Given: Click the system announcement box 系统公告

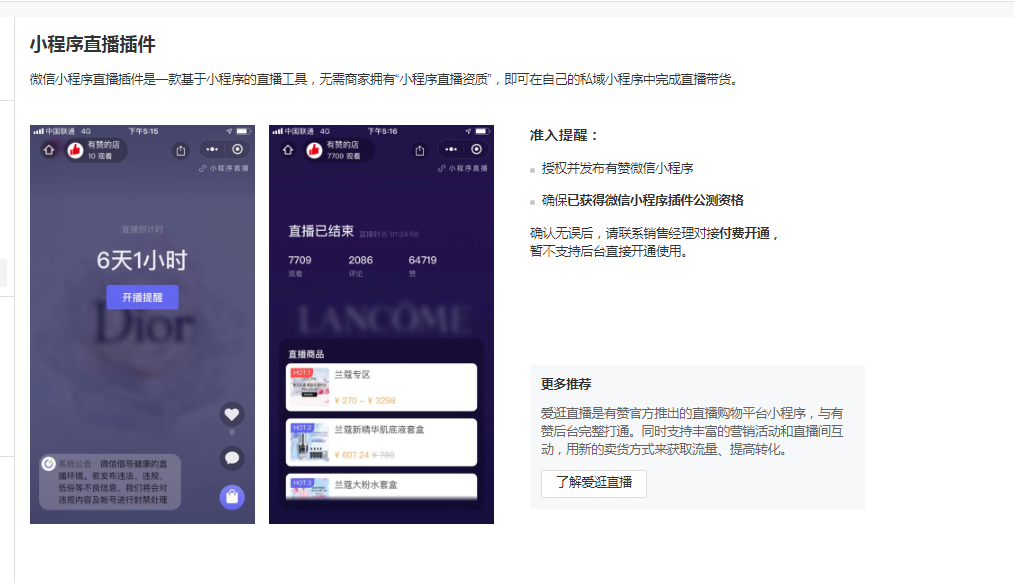Looking at the screenshot, I should click(110, 482).
